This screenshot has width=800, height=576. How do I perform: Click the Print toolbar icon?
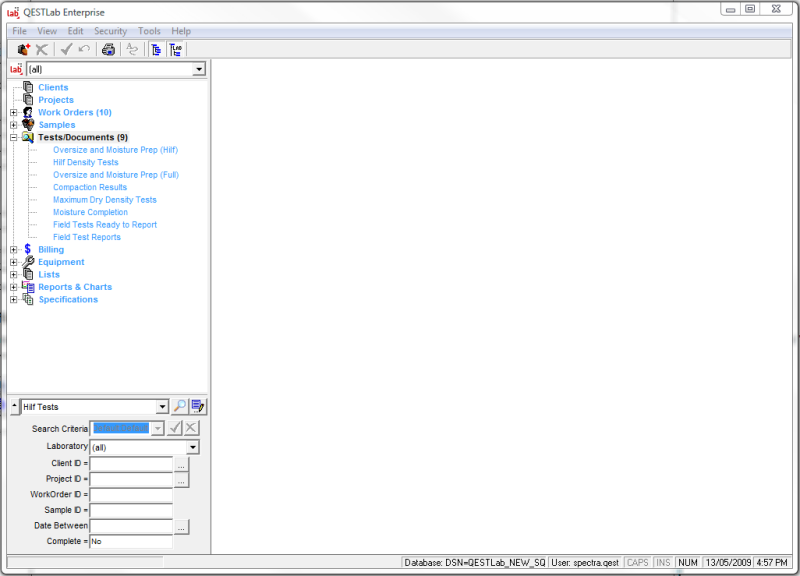108,48
